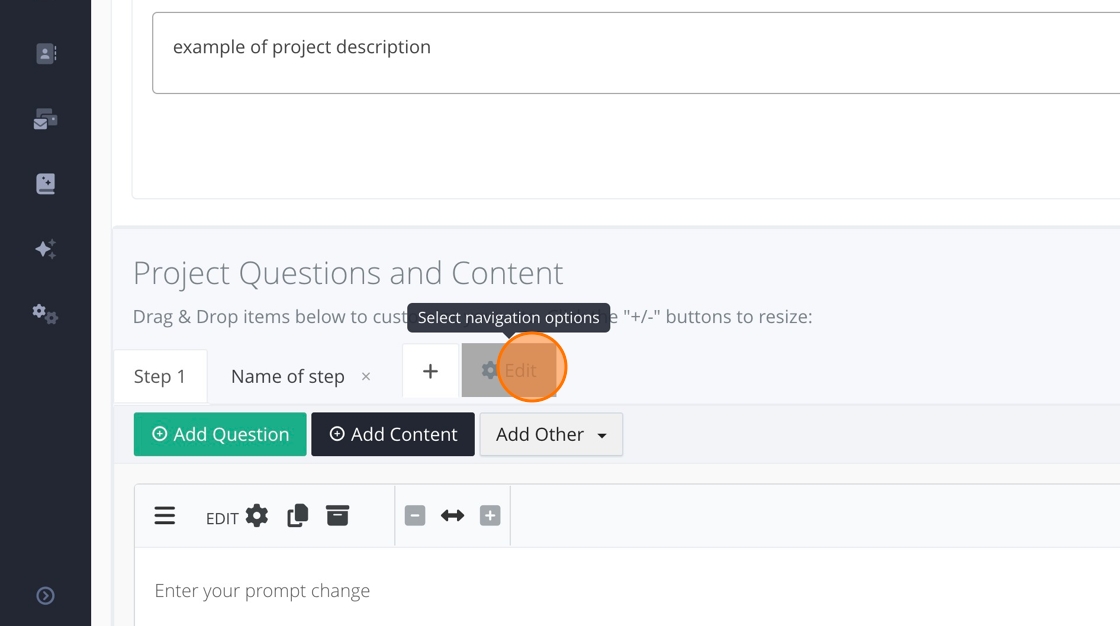Archive the question block
The height and width of the screenshot is (626, 1120).
(x=338, y=516)
